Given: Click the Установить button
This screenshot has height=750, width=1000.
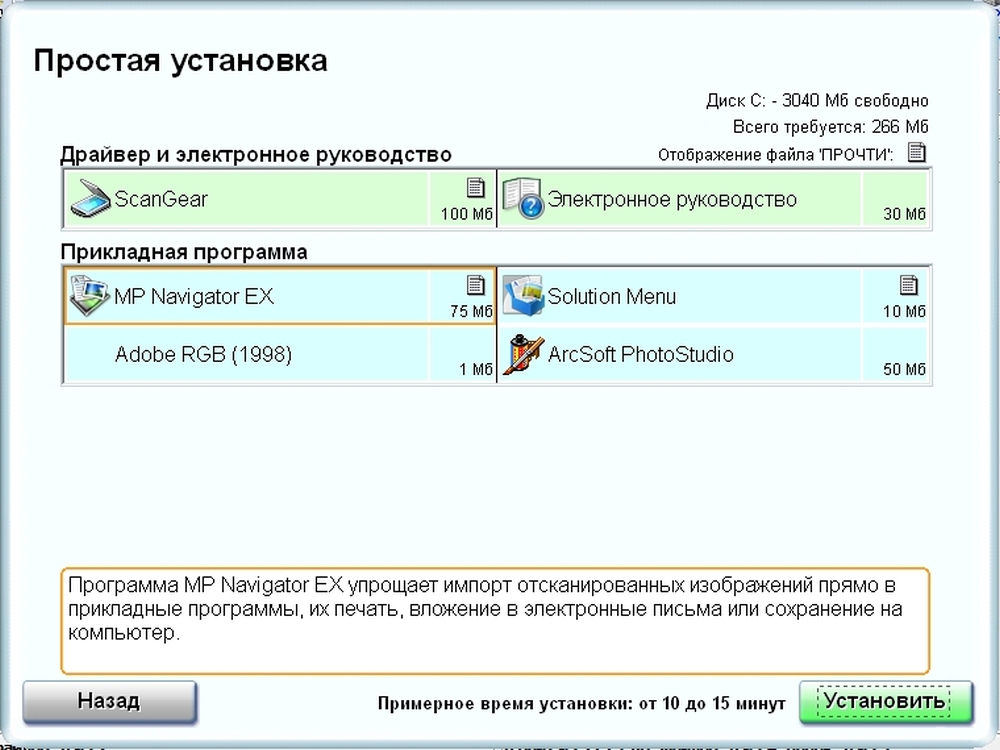Looking at the screenshot, I should (x=886, y=702).
